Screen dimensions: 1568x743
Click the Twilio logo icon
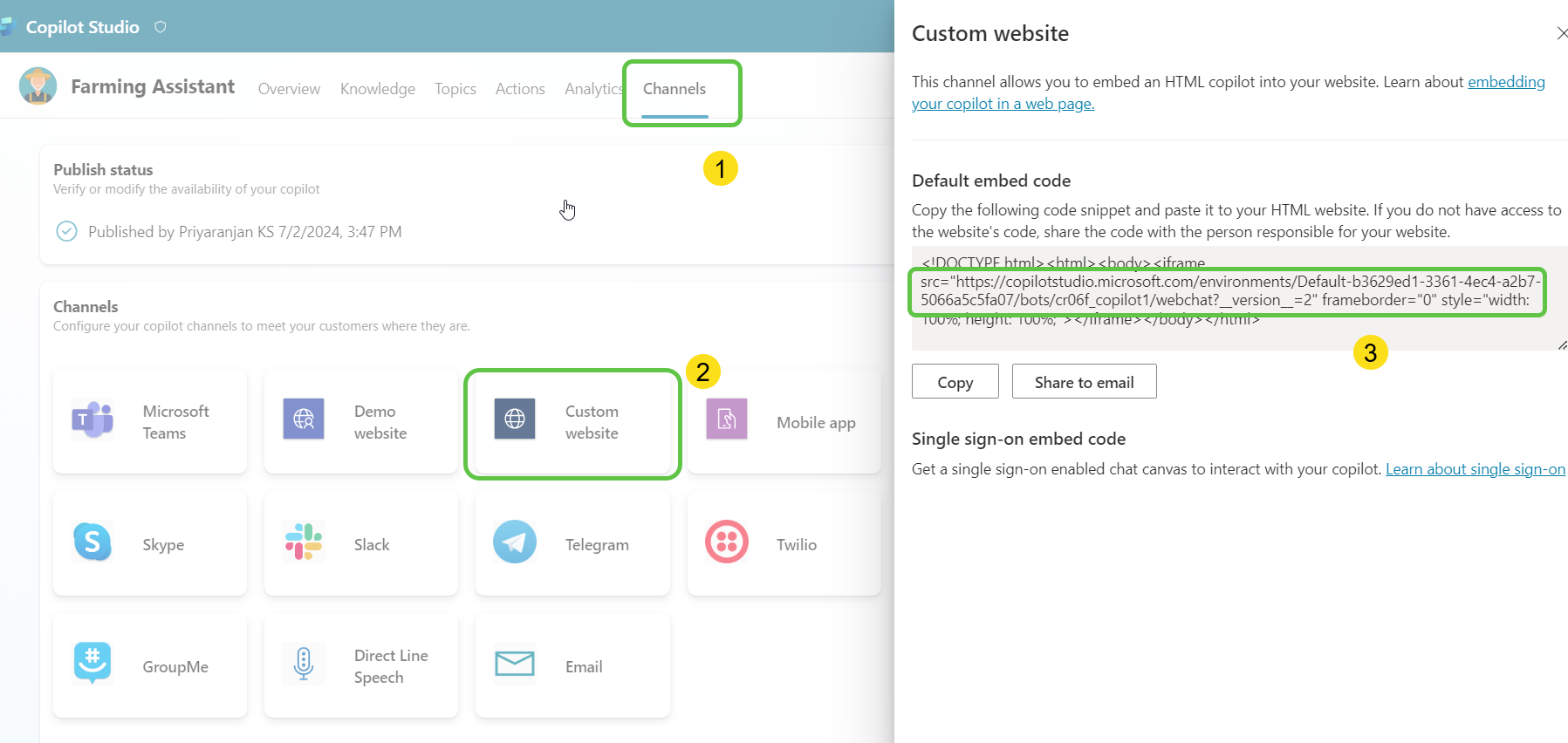coord(727,542)
